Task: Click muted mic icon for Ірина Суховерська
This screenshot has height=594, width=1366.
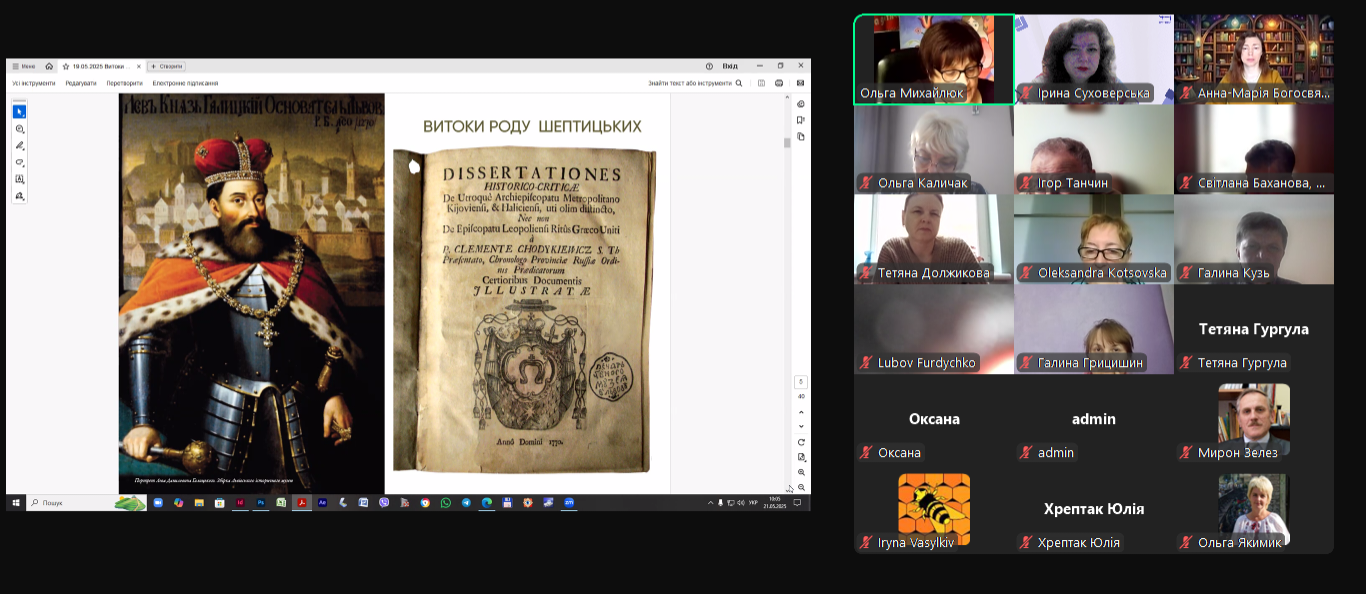Action: (x=1026, y=94)
